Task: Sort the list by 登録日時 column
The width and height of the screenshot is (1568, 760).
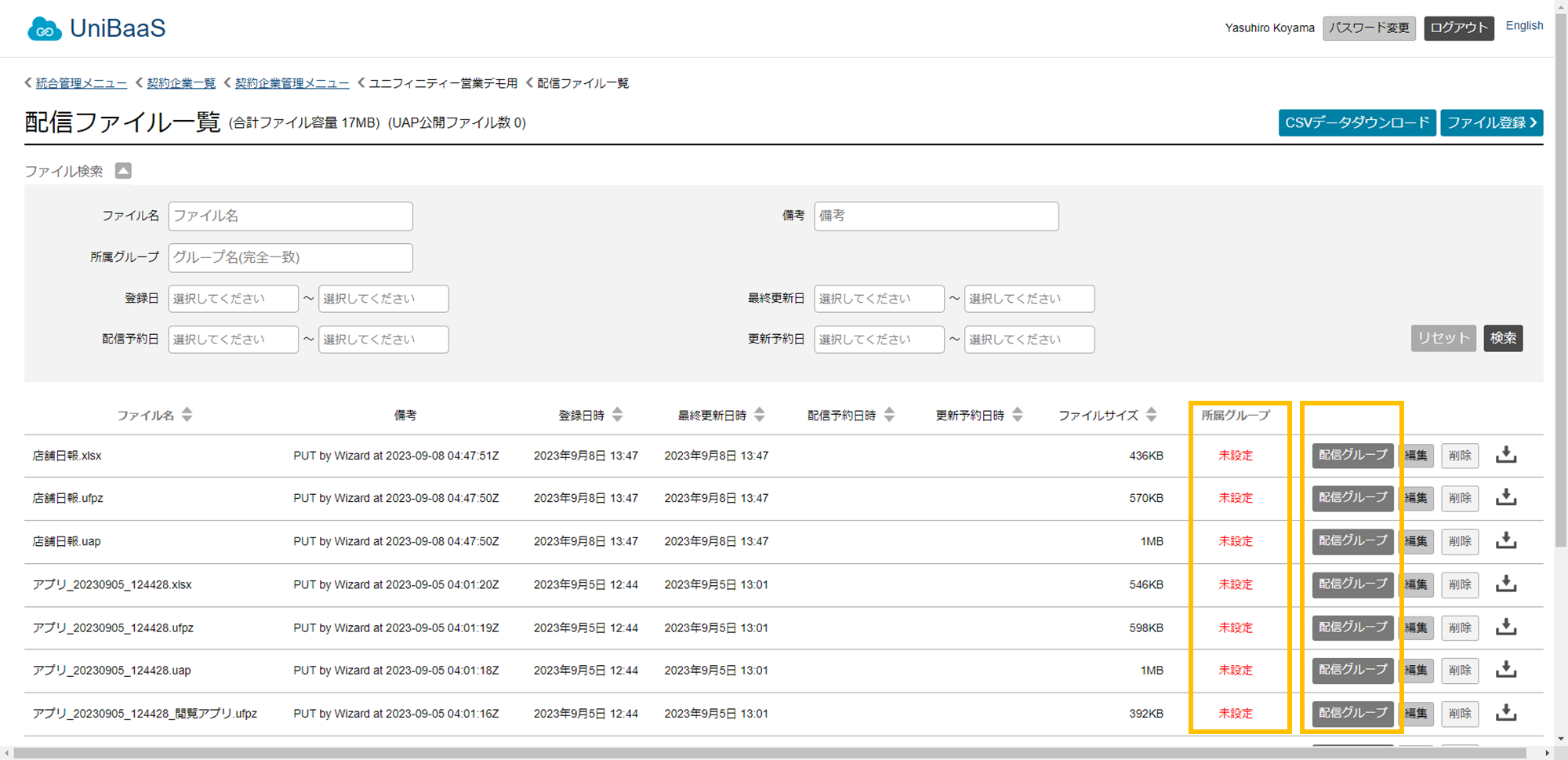Action: click(617, 415)
